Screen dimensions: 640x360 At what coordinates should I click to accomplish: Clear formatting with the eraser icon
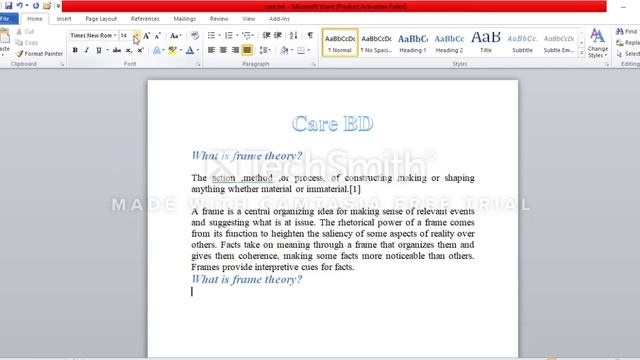tap(195, 36)
